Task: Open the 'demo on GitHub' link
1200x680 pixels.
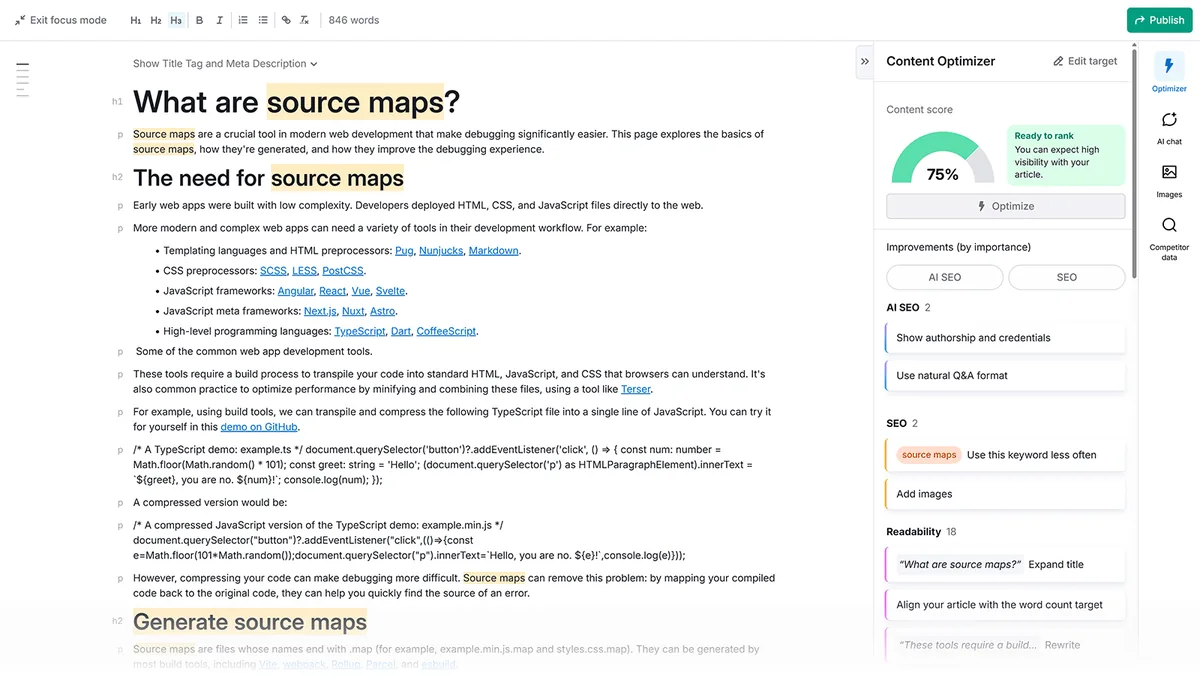Action: (259, 427)
